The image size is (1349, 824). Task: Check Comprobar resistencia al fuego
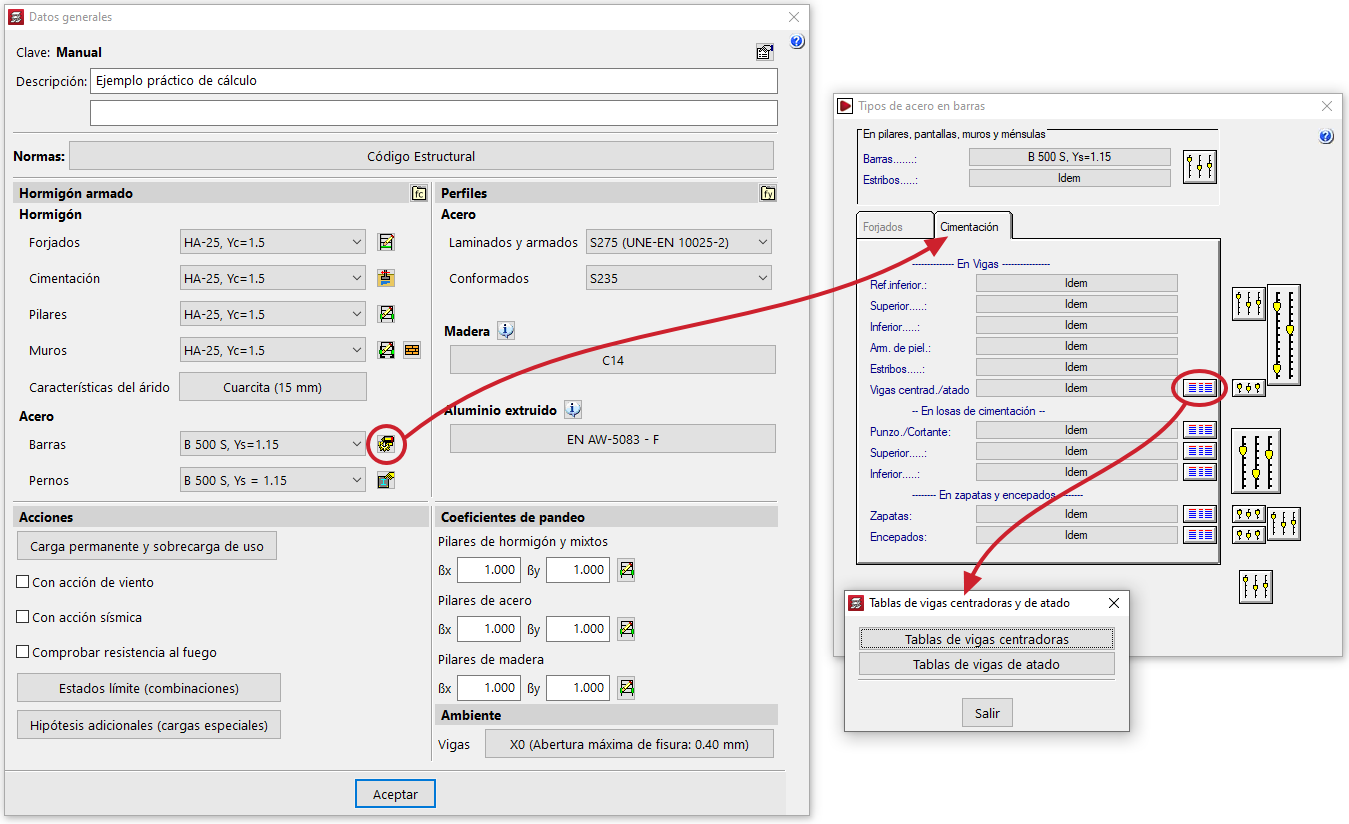(23, 652)
